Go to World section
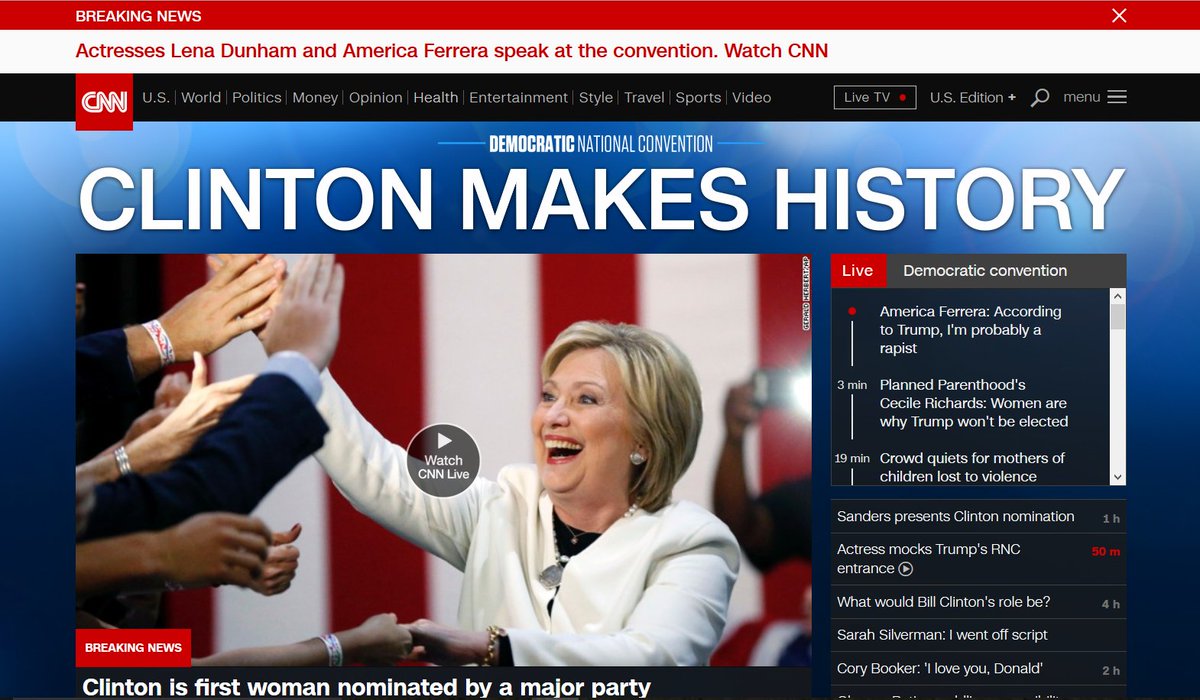Viewport: 1200px width, 700px height. (201, 97)
